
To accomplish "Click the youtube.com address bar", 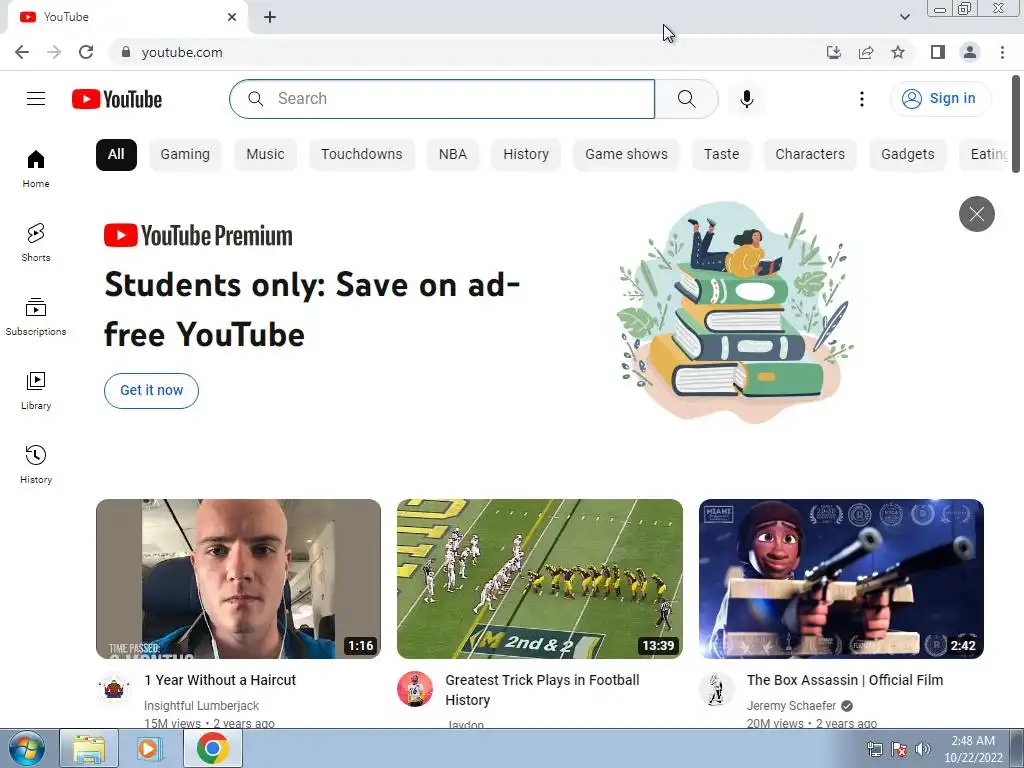I will (x=457, y=52).
